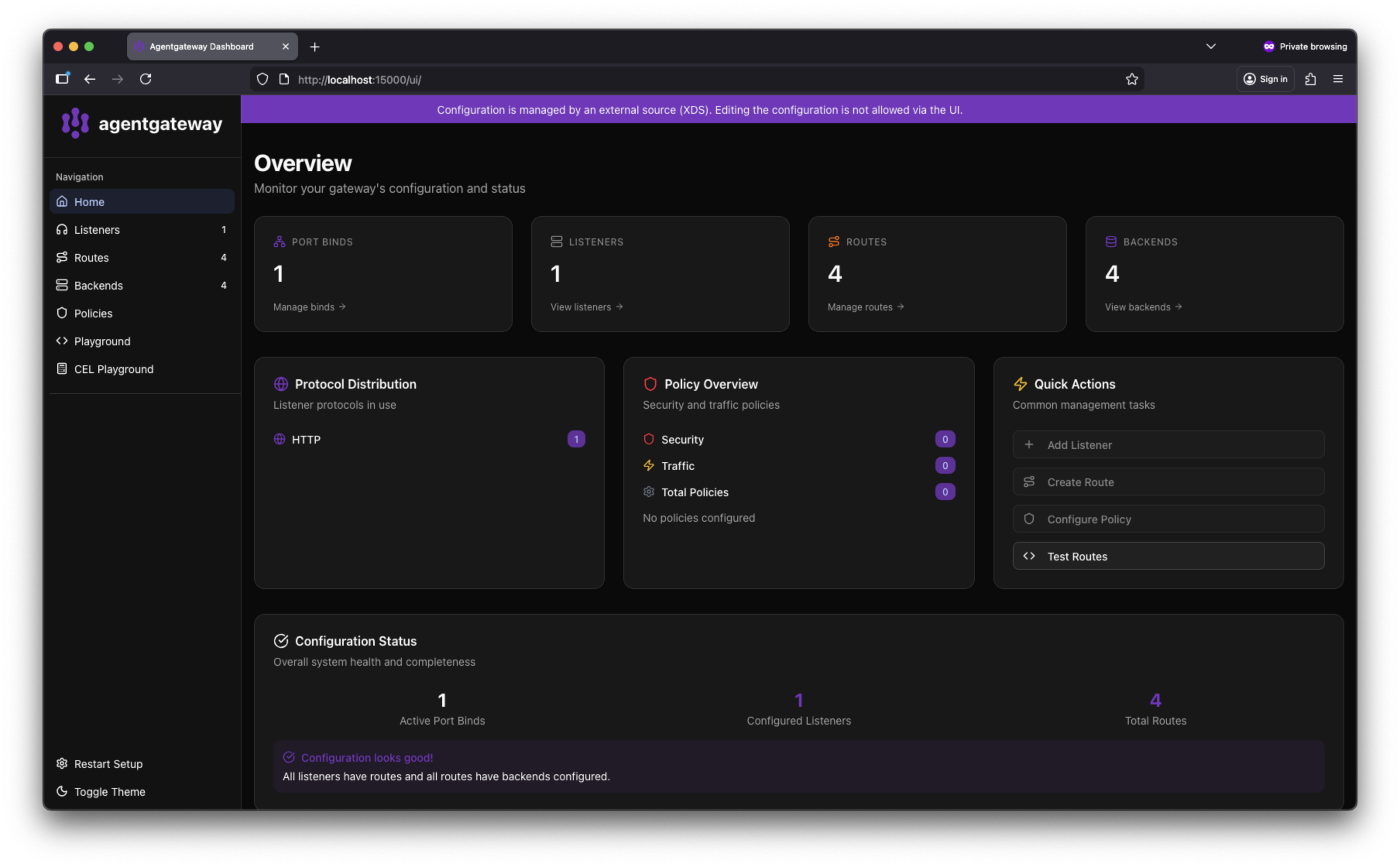Open CEL Playground in sidebar

click(x=113, y=369)
